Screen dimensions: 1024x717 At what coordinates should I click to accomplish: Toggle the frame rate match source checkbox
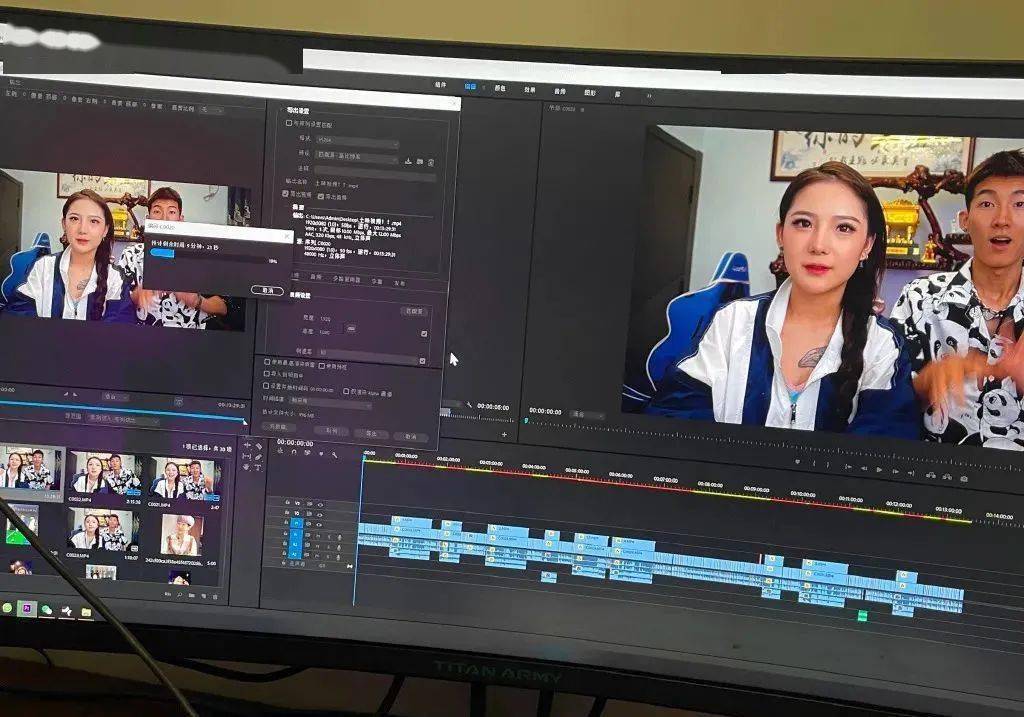[x=423, y=360]
